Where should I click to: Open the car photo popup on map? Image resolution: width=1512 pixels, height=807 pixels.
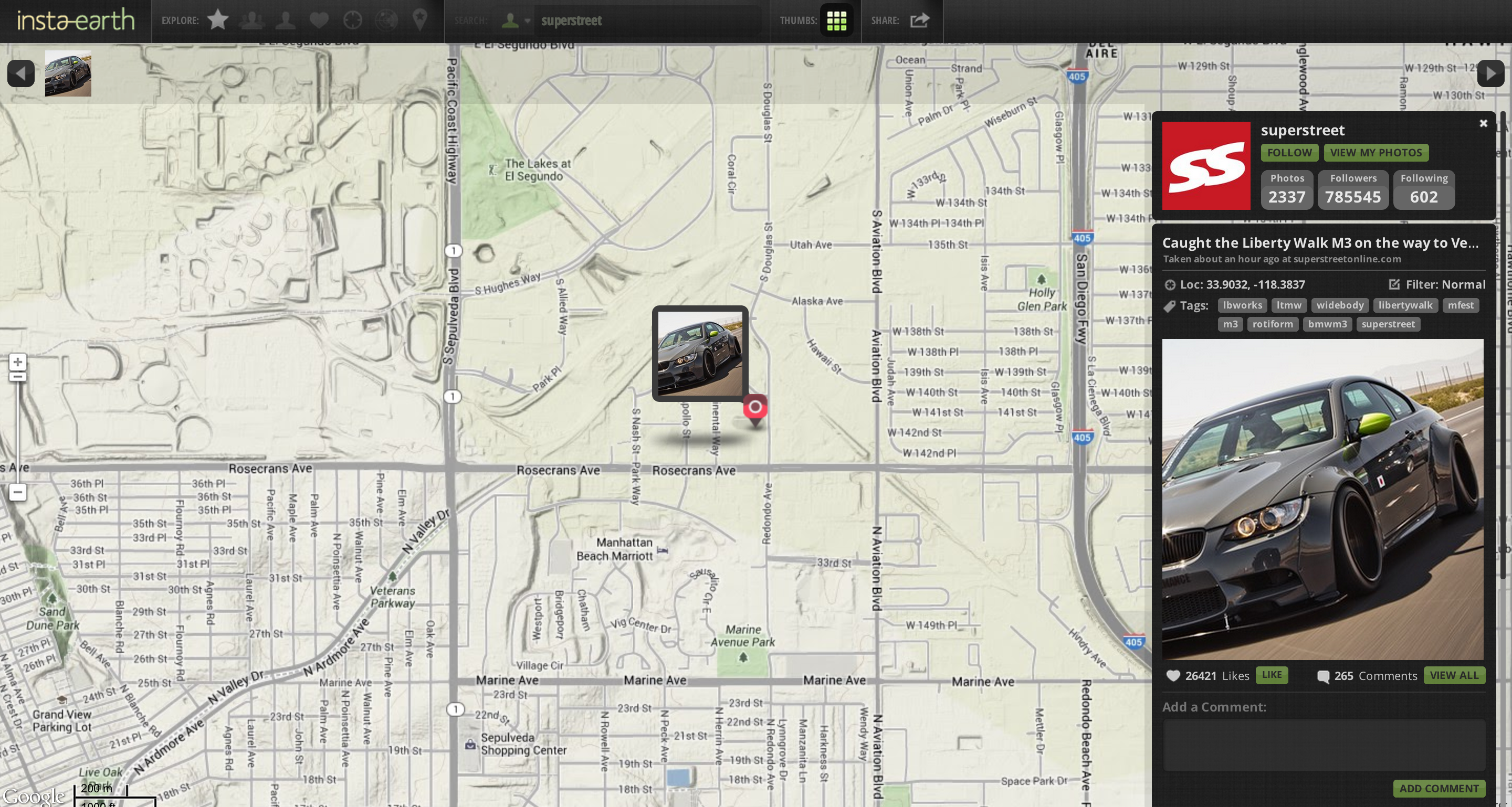[700, 354]
